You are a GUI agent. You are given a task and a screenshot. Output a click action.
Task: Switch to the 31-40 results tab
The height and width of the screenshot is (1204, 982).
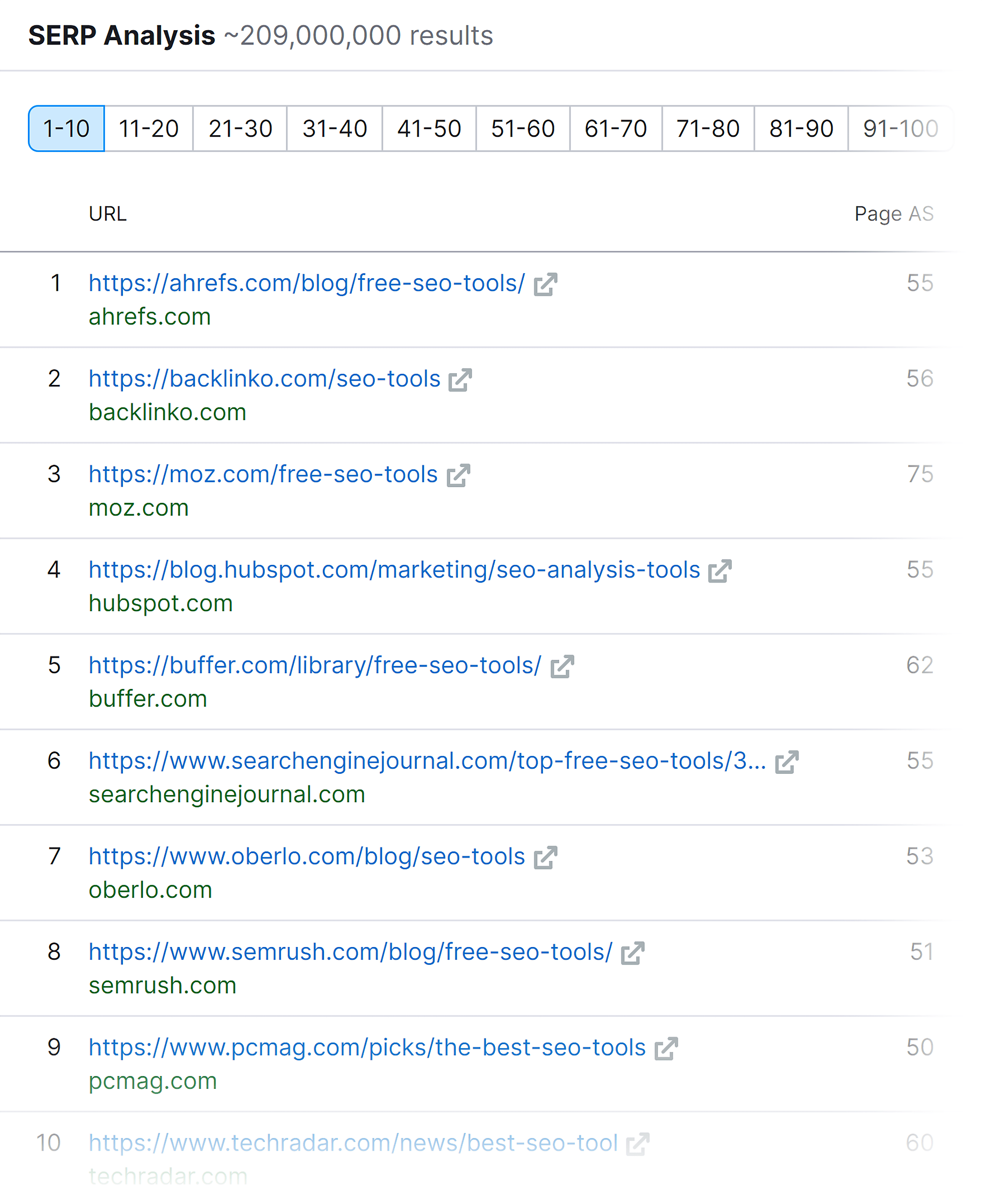[335, 128]
